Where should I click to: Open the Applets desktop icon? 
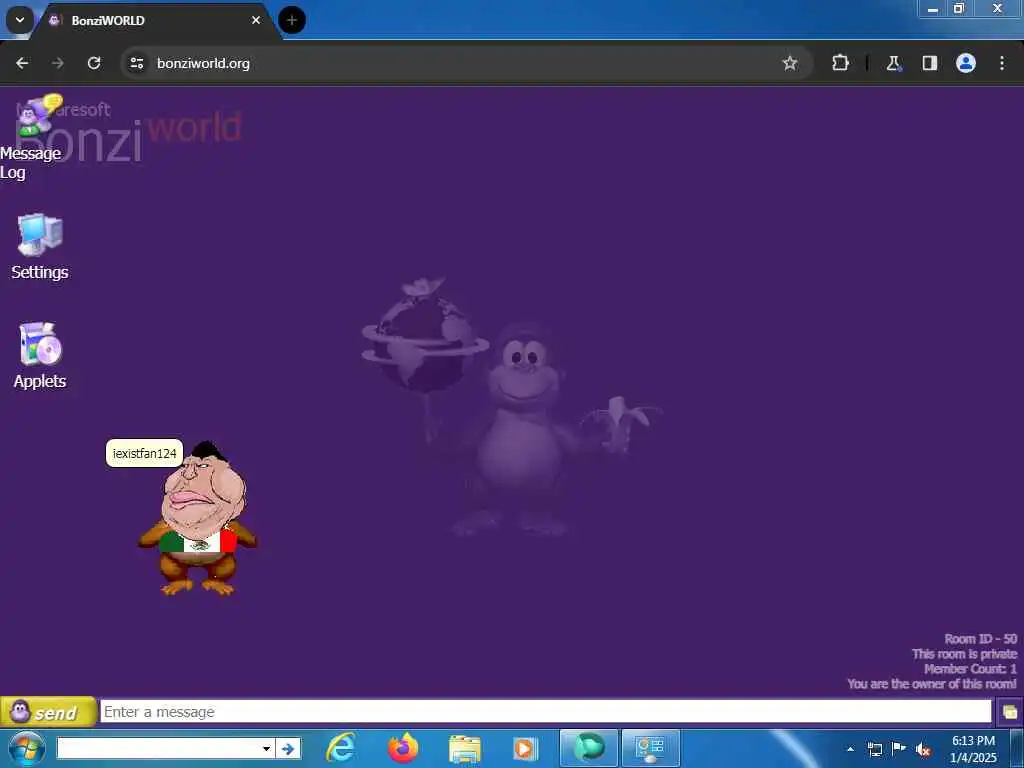click(x=39, y=356)
